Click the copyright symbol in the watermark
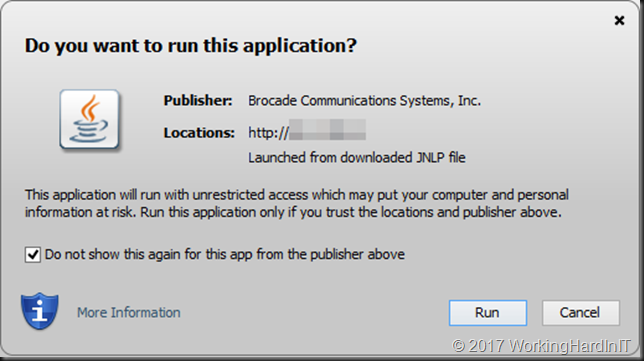This screenshot has height=361, width=644. pyautogui.click(x=458, y=346)
